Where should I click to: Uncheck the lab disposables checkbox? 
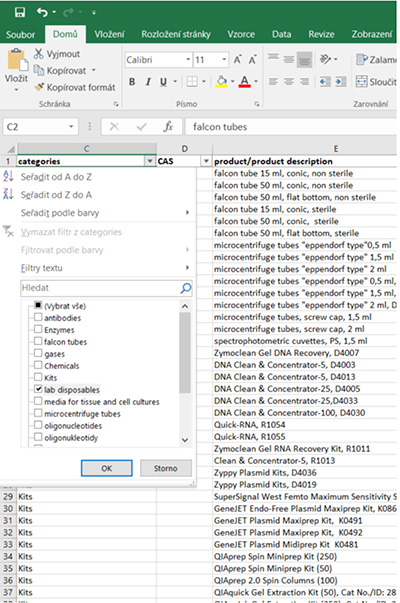pos(38,389)
